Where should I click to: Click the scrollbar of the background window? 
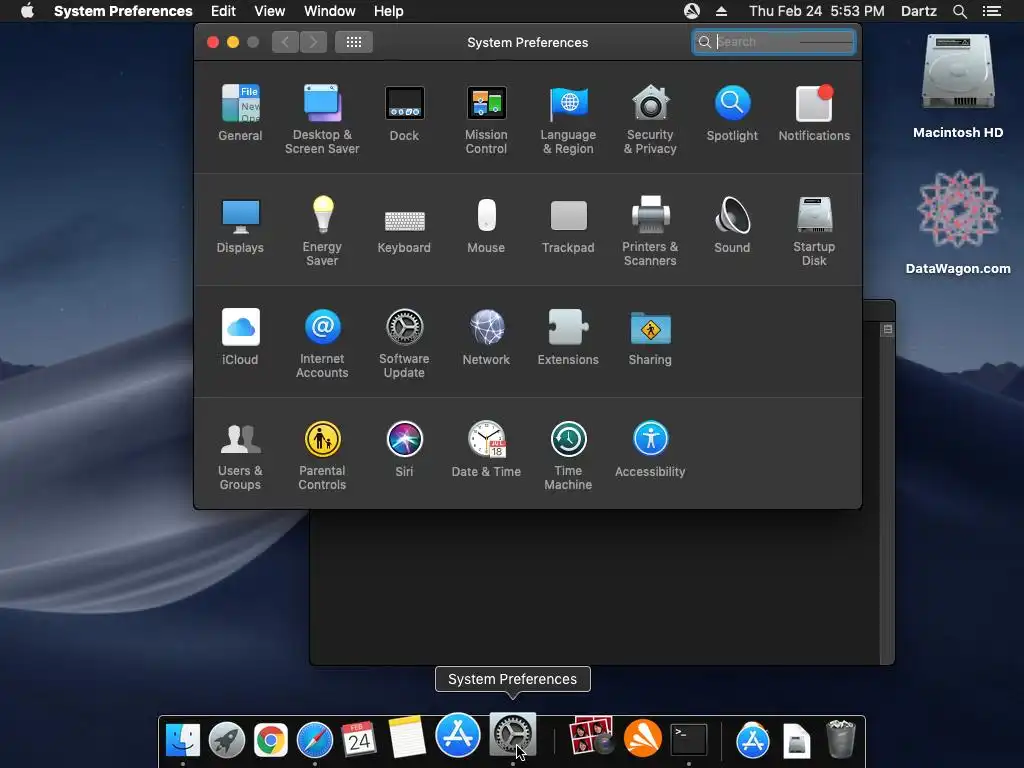(x=887, y=496)
